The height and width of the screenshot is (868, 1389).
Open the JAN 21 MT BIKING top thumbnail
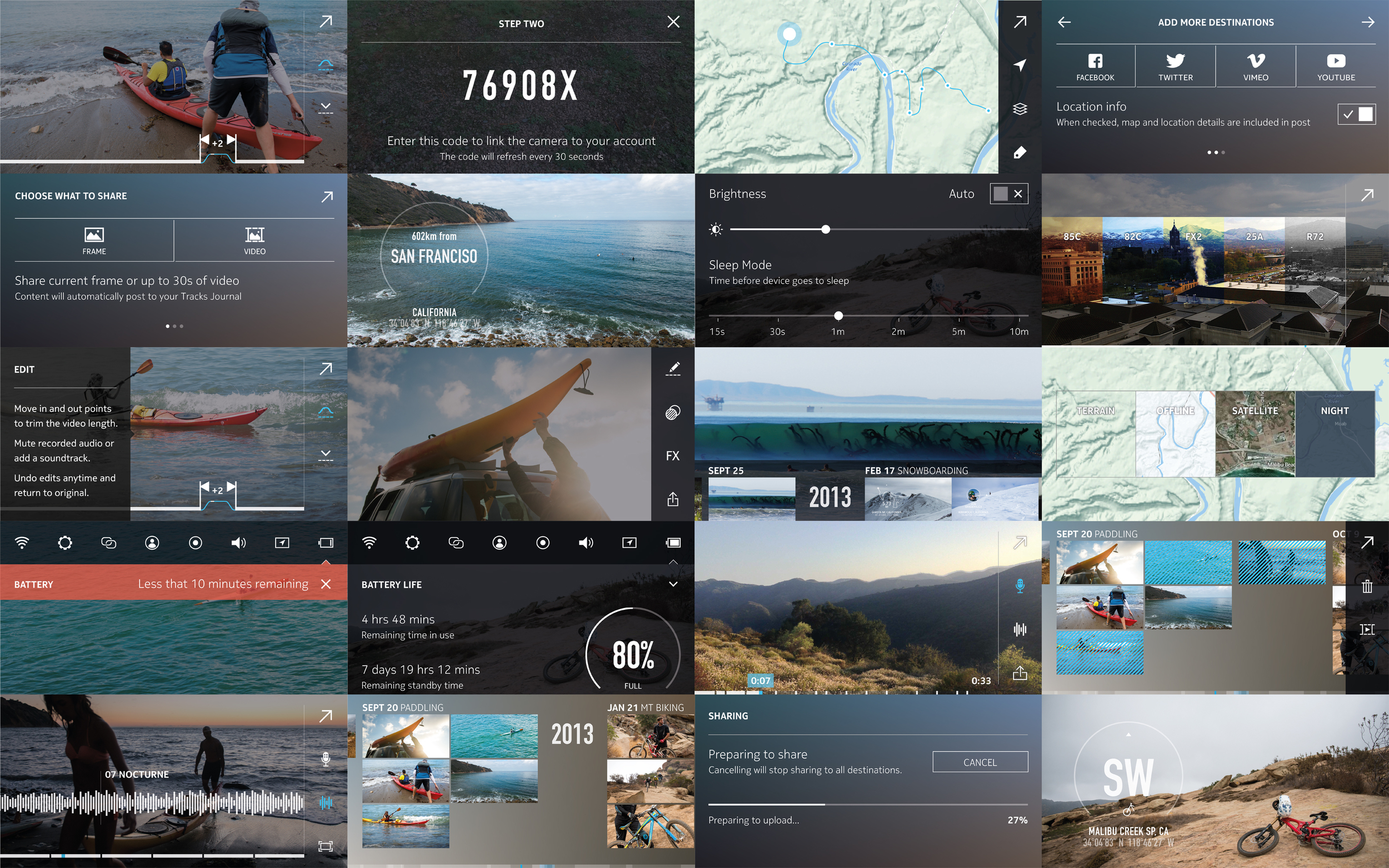(651, 736)
